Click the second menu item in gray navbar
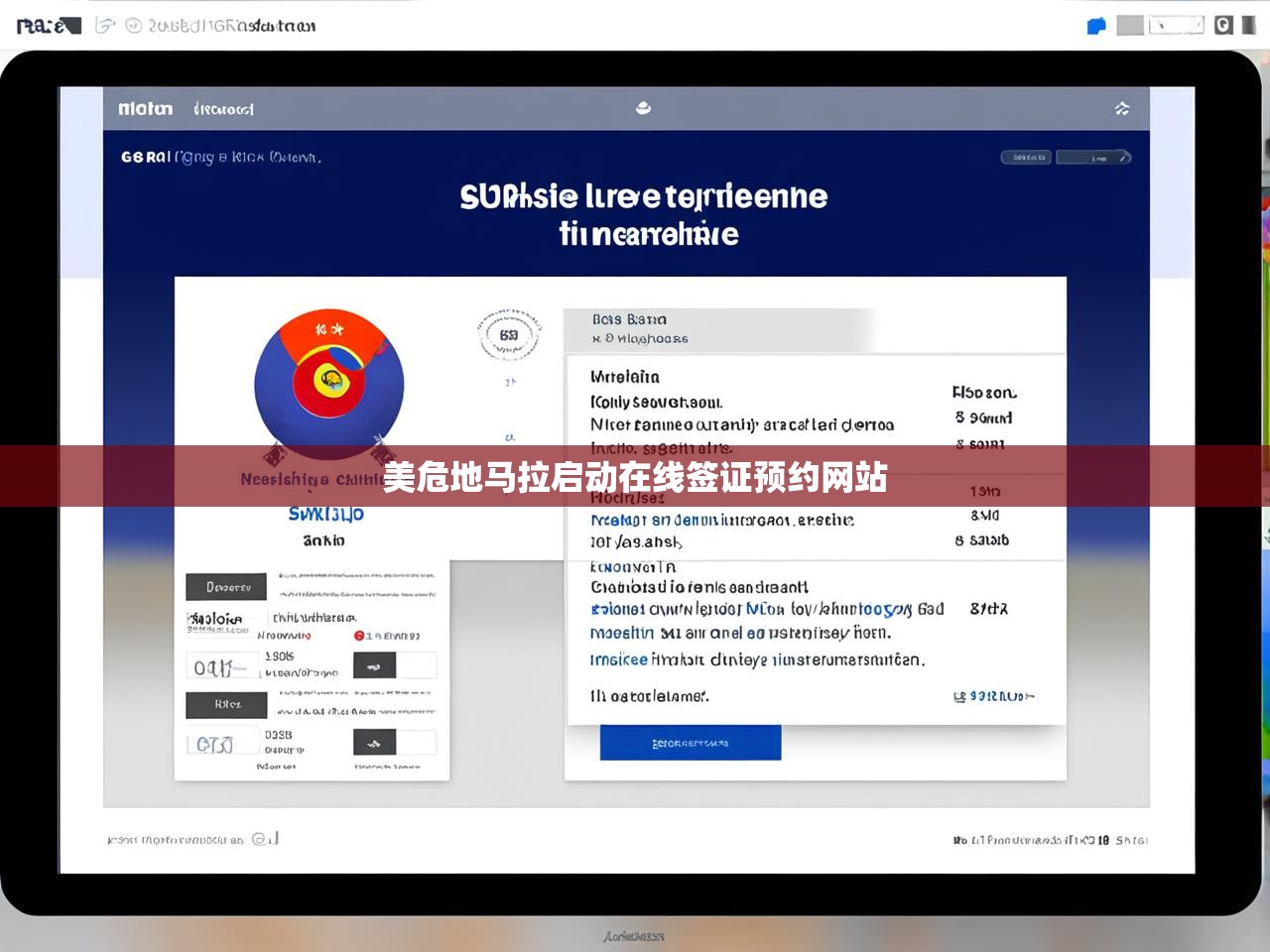The image size is (1270, 952). click(x=223, y=109)
